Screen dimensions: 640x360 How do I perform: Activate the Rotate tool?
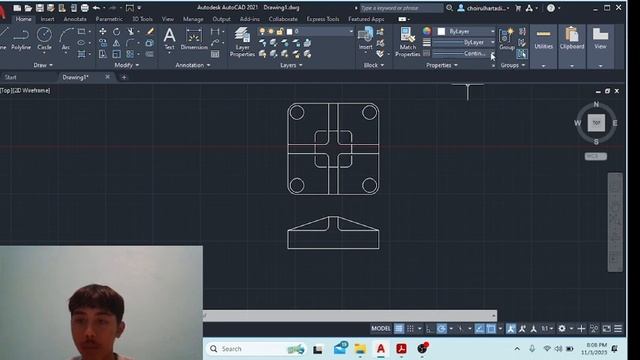(117, 31)
